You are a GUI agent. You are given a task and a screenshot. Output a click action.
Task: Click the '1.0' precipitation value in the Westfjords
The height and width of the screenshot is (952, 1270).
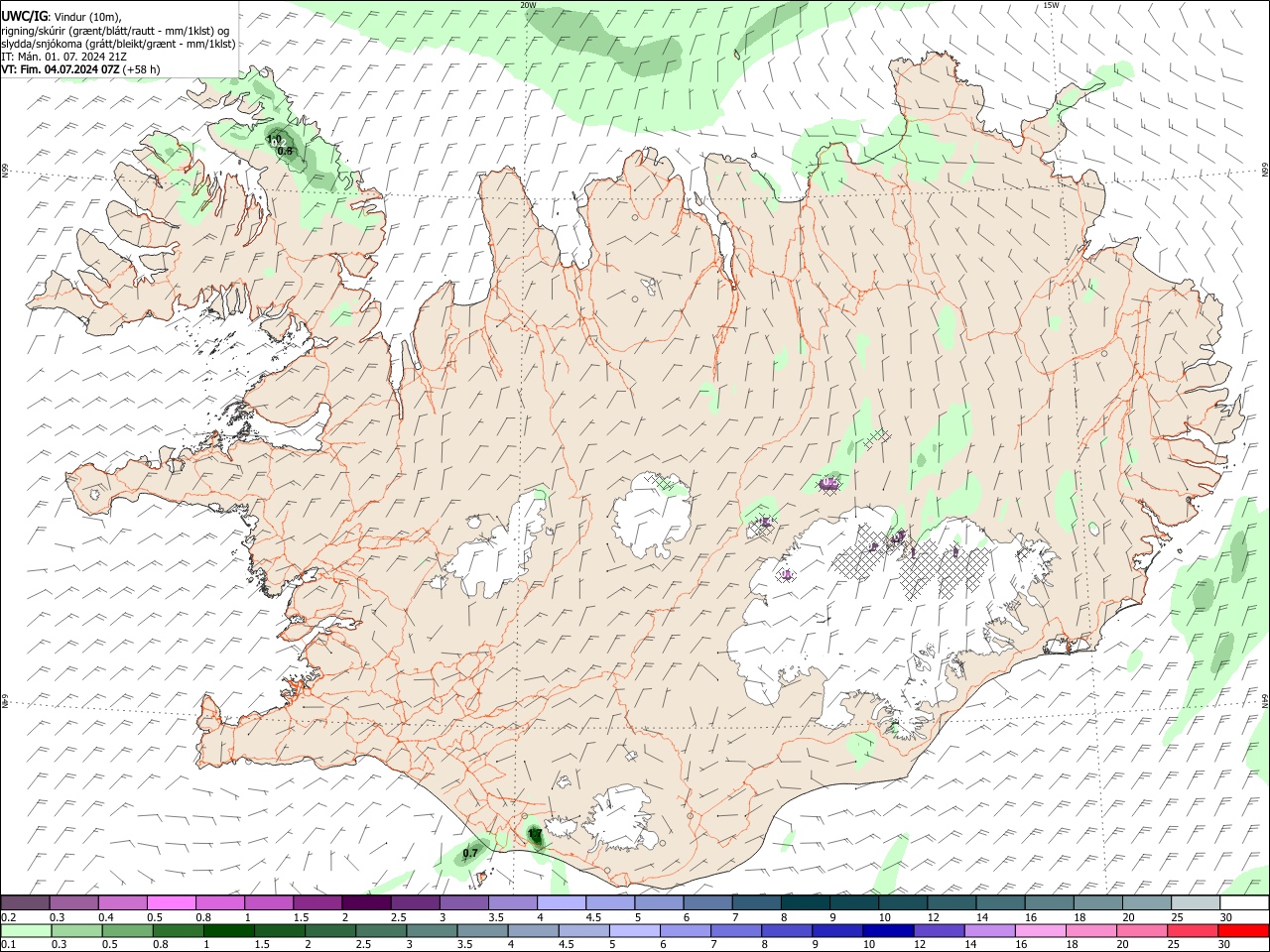[x=275, y=140]
